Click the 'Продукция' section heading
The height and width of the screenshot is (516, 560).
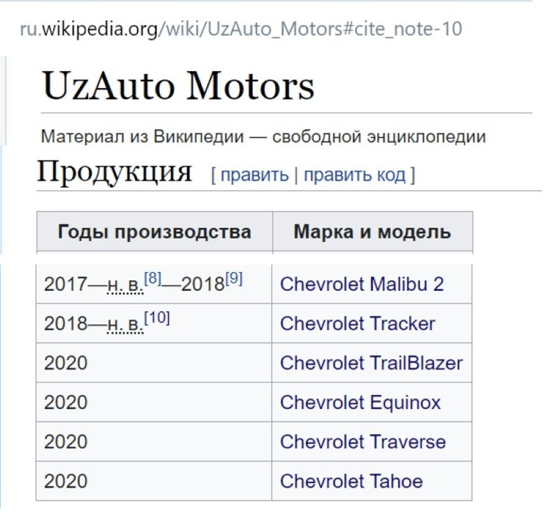click(x=115, y=172)
